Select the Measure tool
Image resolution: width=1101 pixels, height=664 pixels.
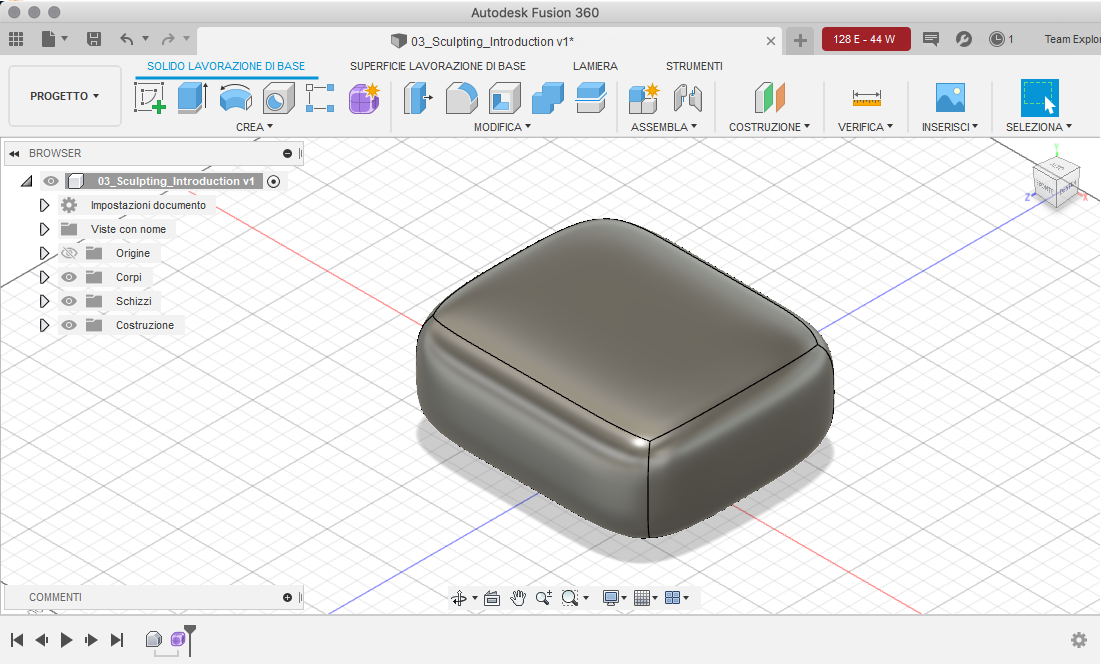coord(866,98)
